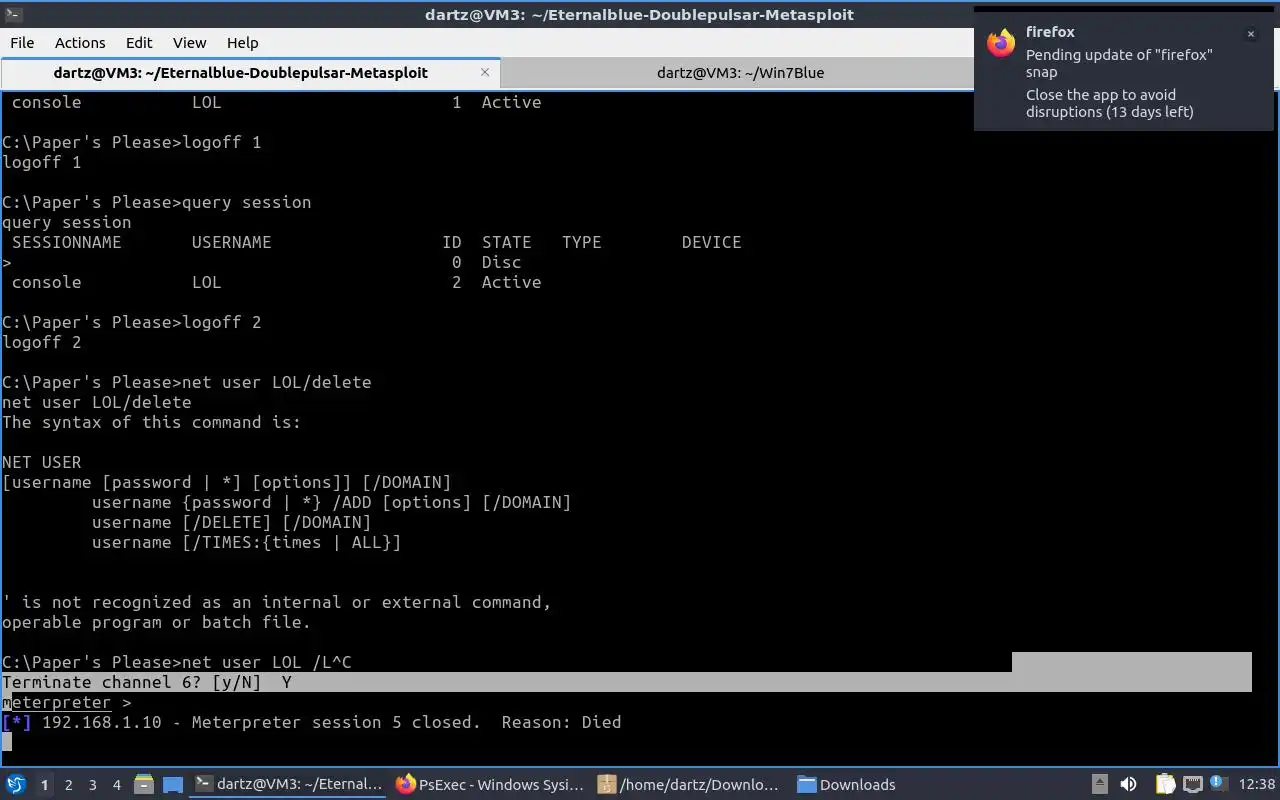Switch to workspace 2
This screenshot has width=1280, height=800.
[68, 785]
